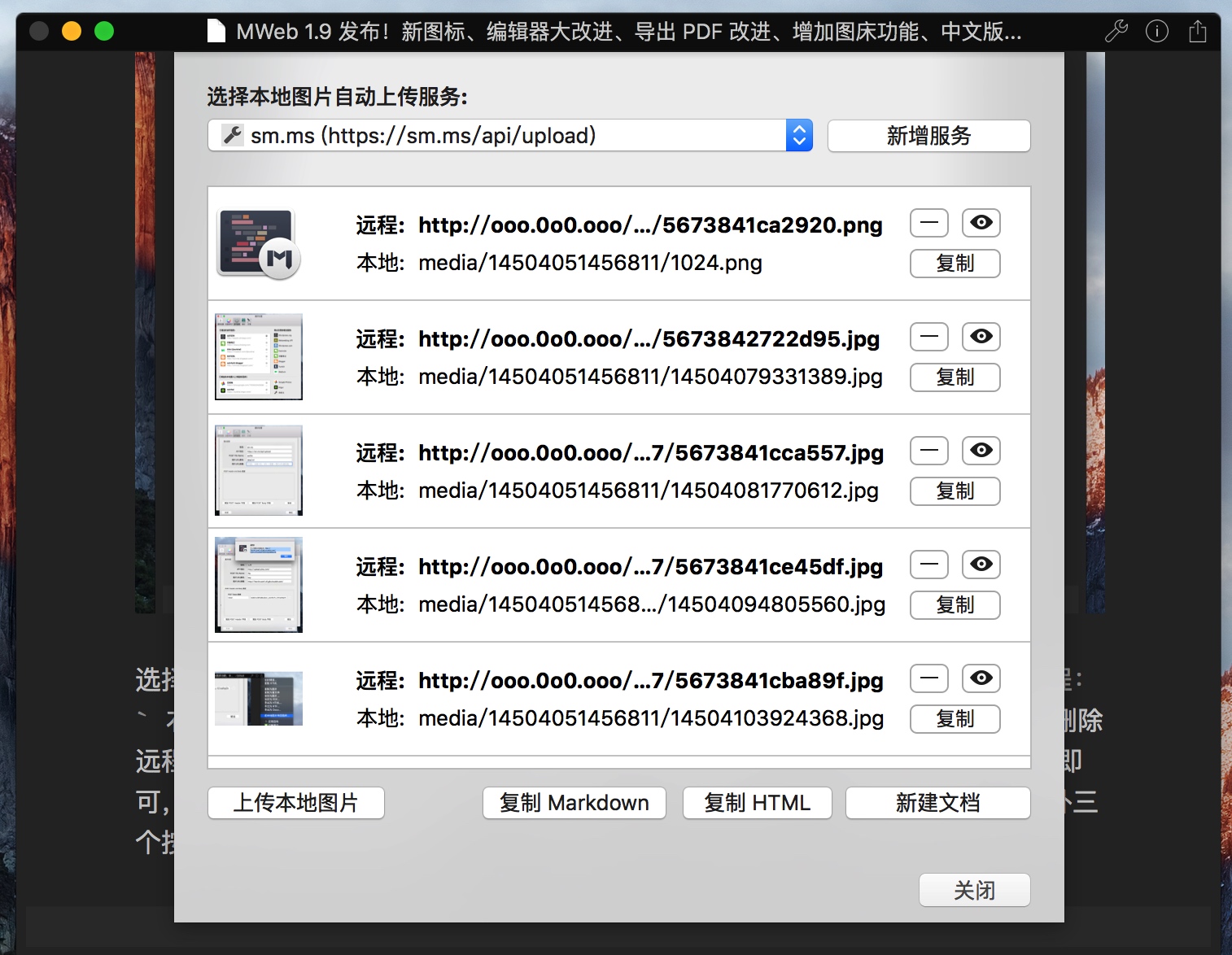Preview 5673841cba89f.jpg with the eye icon
Screen dimensions: 1232x955
pos(981,678)
